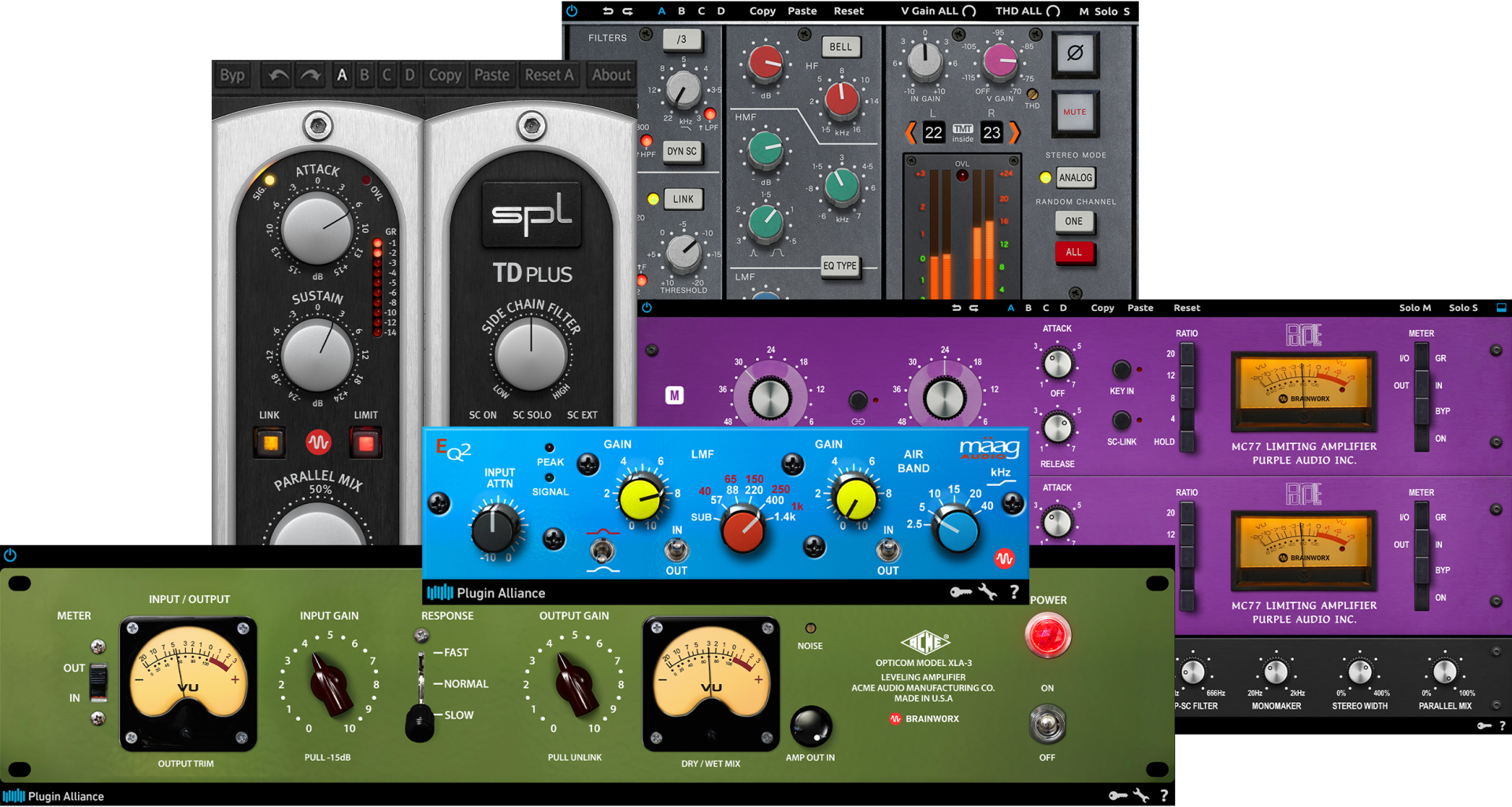Click ONE random channel button
This screenshot has width=1512, height=807.
(x=1074, y=221)
